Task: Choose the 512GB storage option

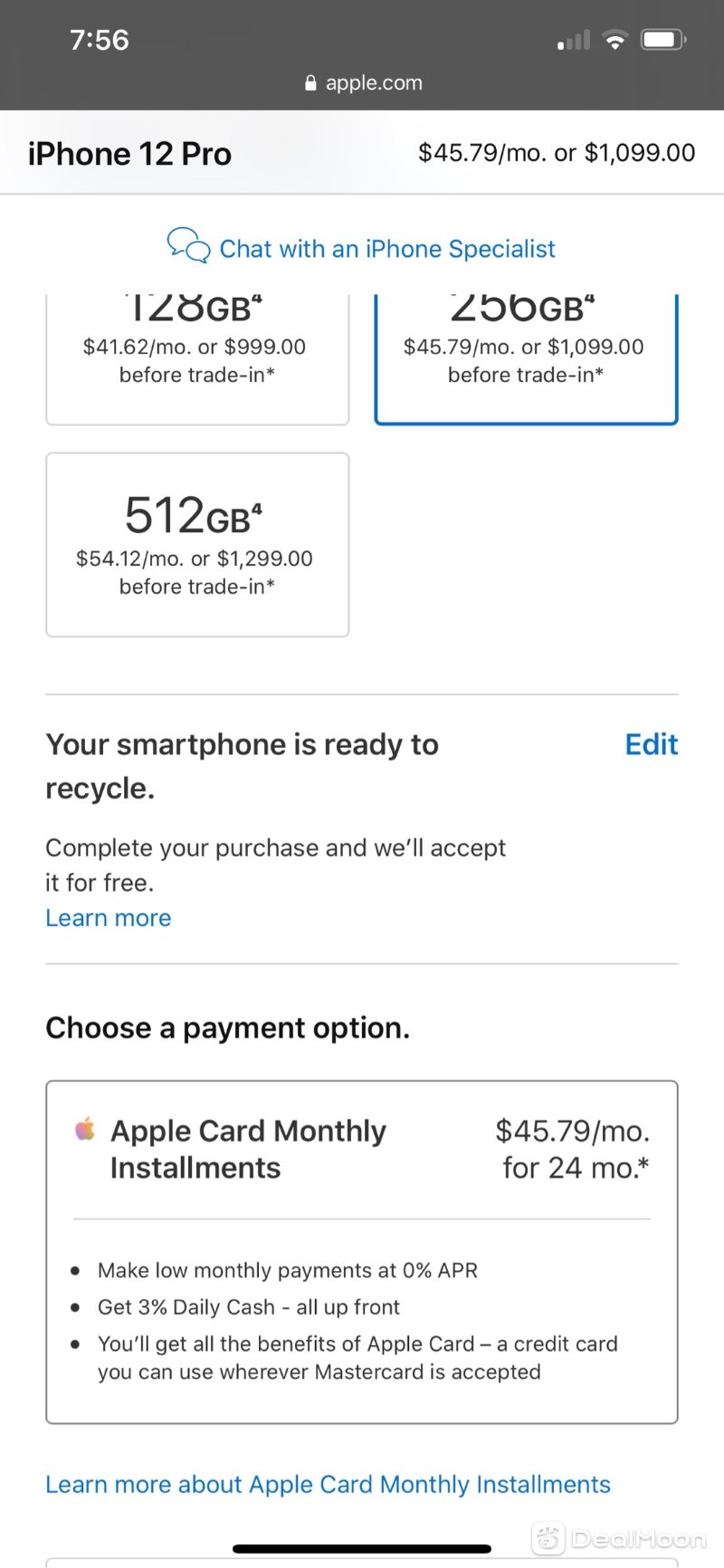Action: coord(197,545)
